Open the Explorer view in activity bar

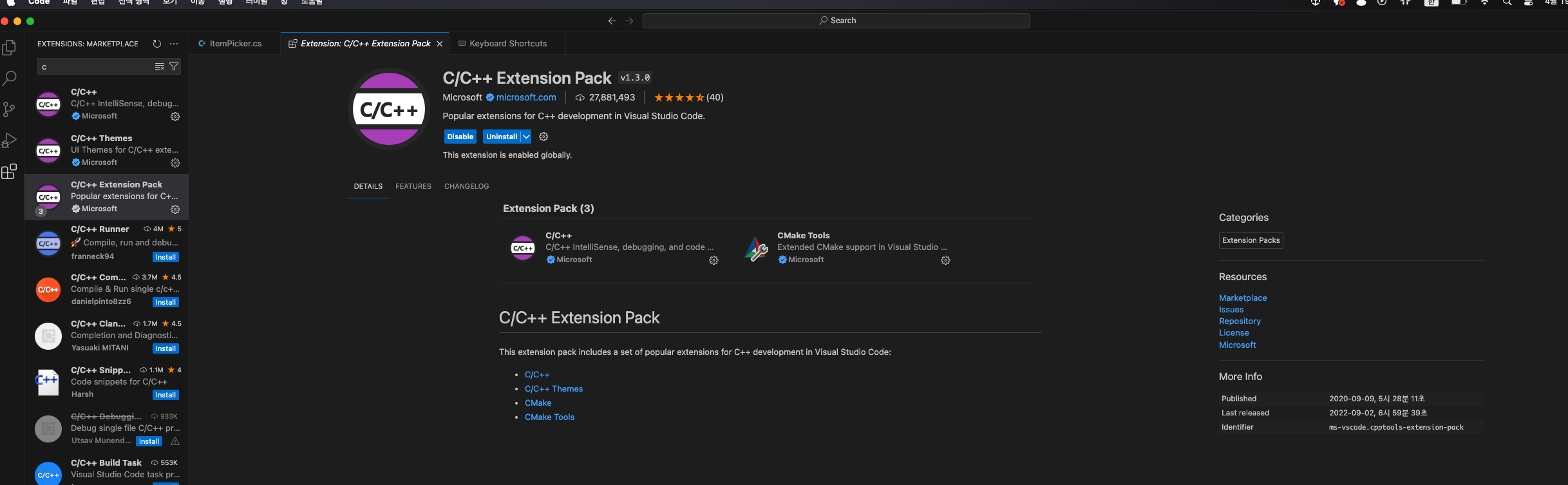tap(10, 48)
